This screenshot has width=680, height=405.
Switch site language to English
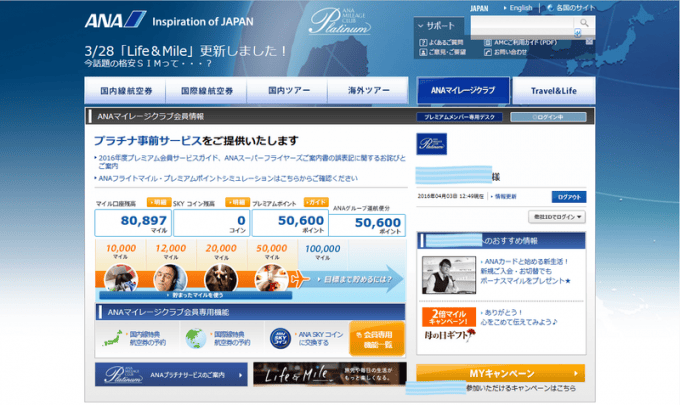[x=519, y=8]
